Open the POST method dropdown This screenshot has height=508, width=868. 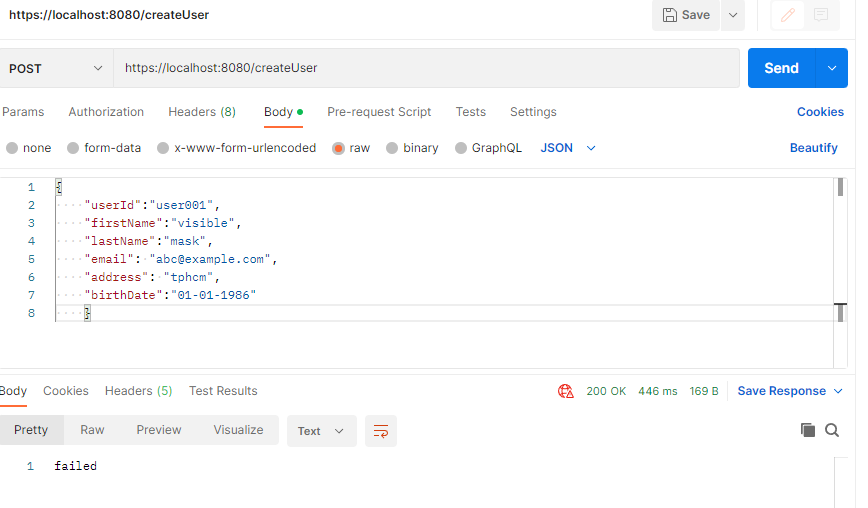click(55, 68)
